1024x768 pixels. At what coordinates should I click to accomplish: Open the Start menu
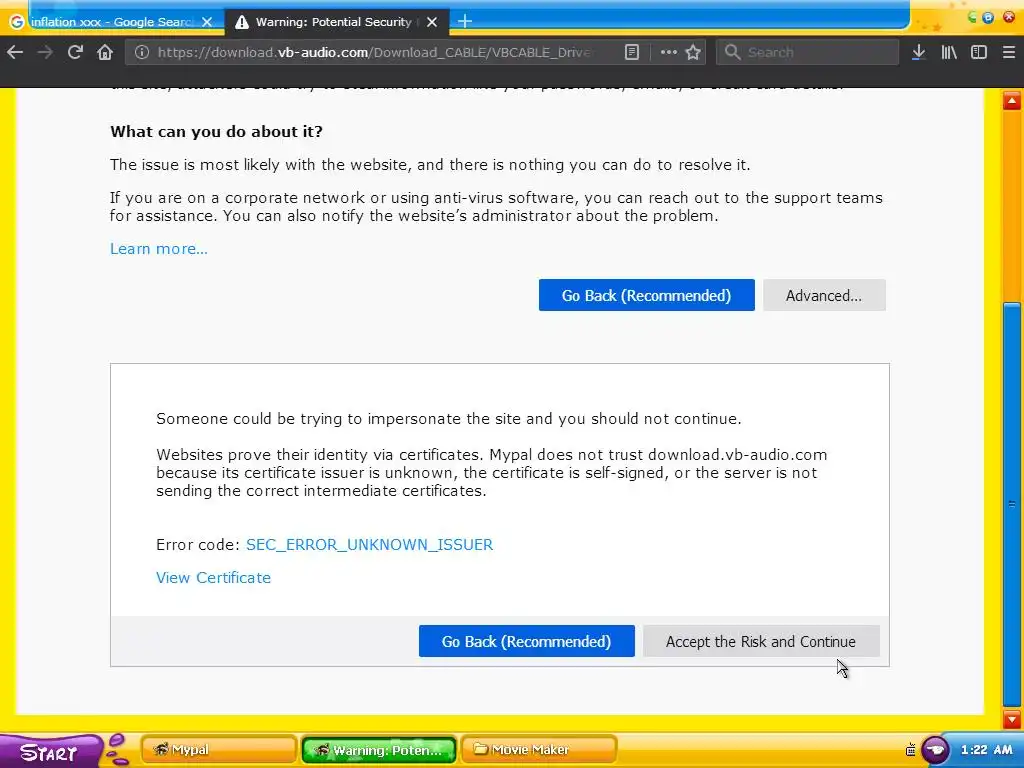click(49, 752)
